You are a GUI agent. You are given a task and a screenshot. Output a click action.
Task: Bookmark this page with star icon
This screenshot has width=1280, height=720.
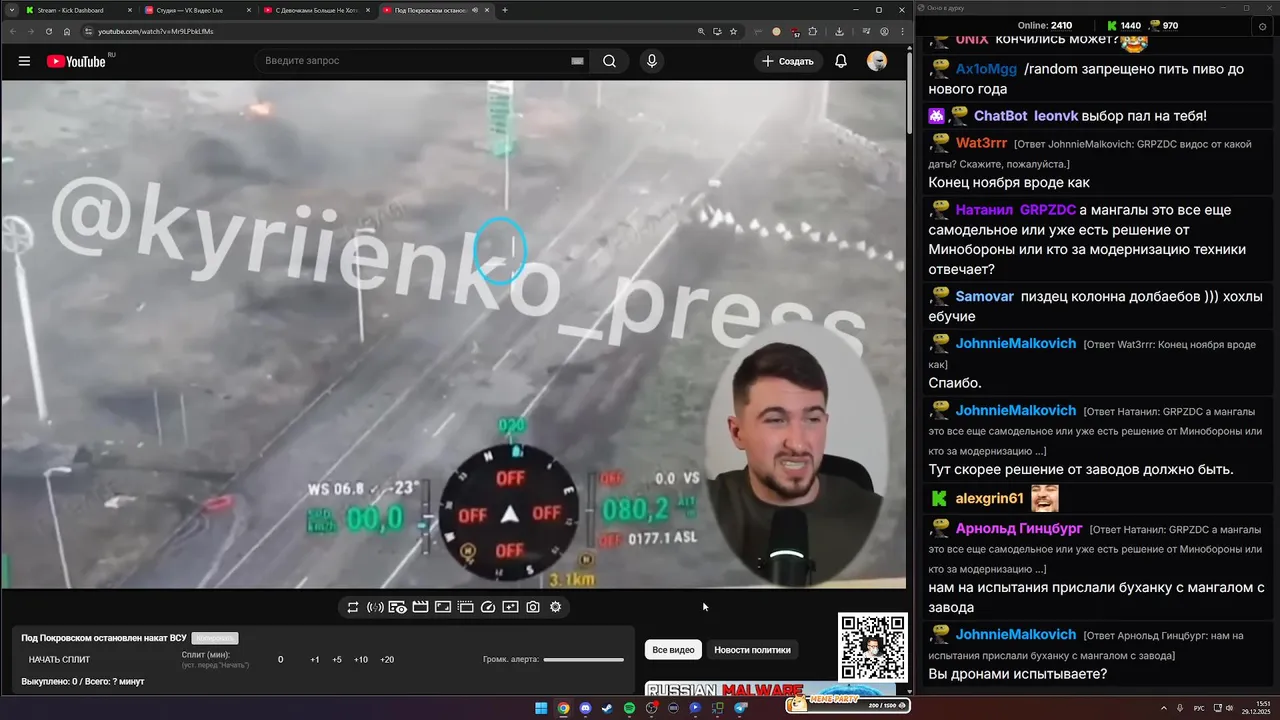point(733,31)
